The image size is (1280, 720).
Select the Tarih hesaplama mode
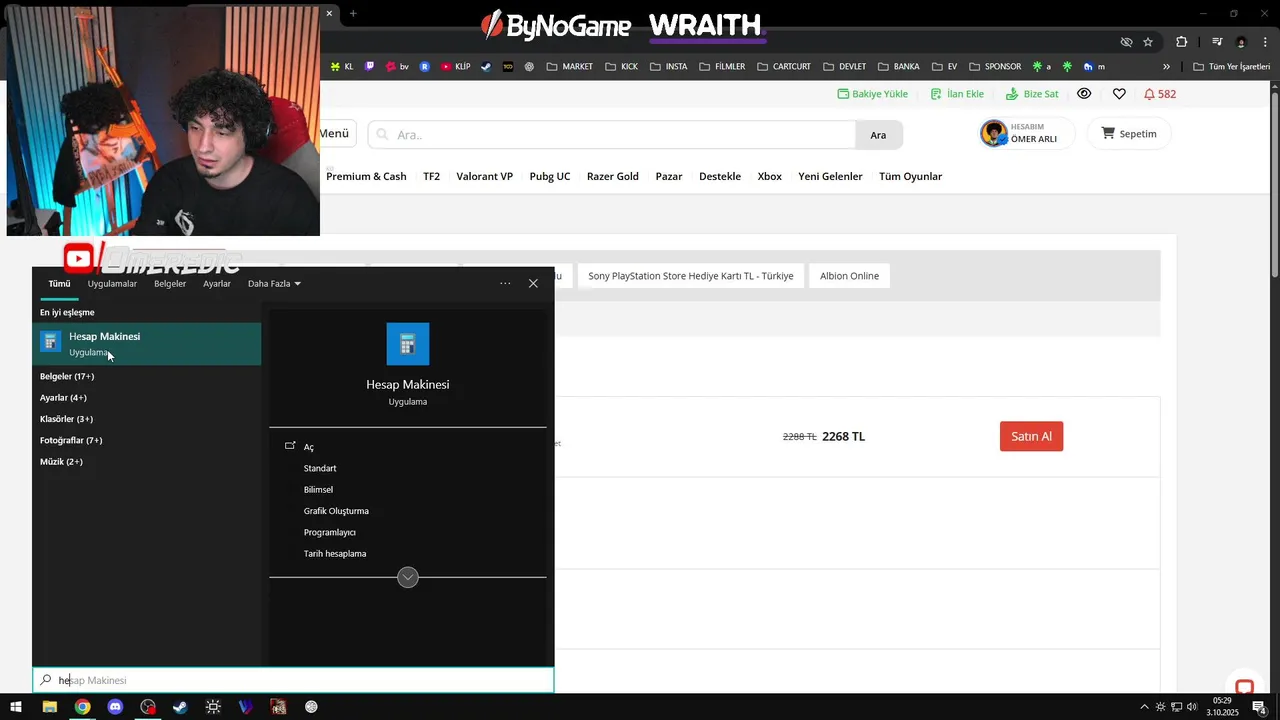click(x=335, y=554)
